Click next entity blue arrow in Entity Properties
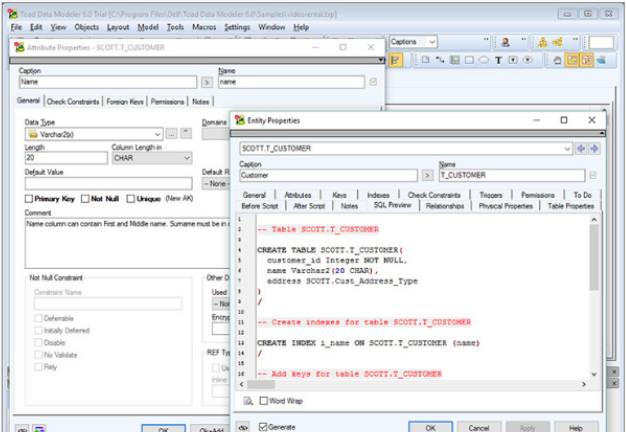 tap(594, 149)
